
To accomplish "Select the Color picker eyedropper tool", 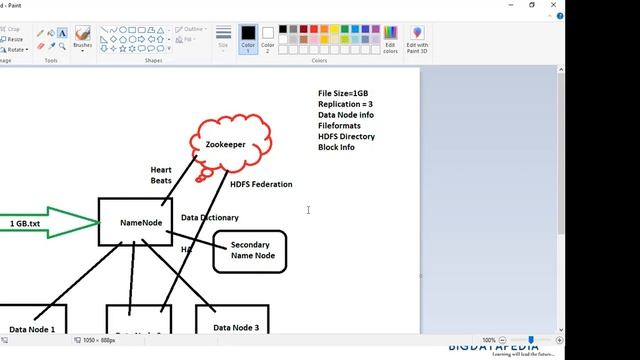I will 51,46.
